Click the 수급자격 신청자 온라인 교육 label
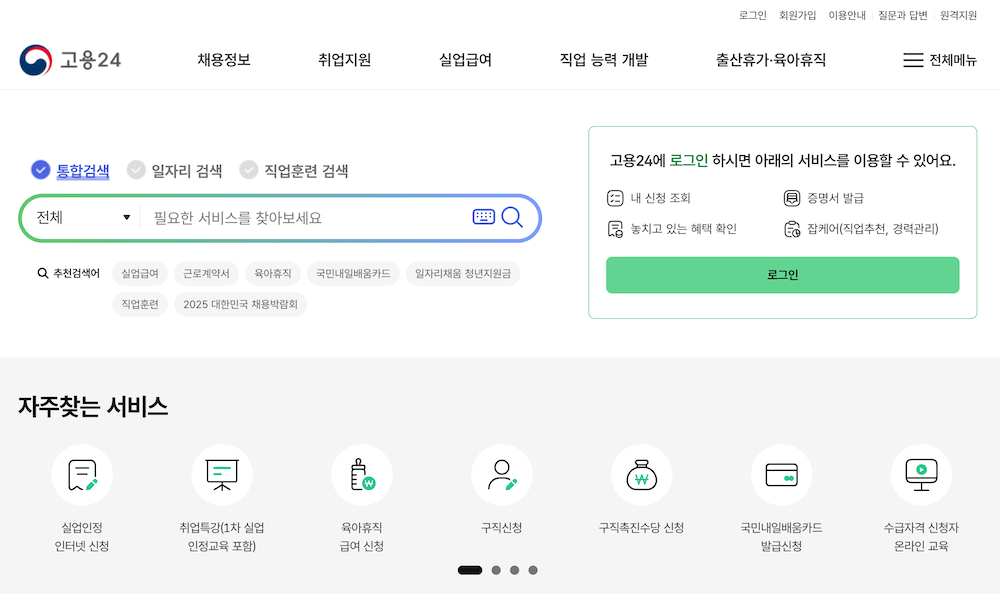 (922, 537)
